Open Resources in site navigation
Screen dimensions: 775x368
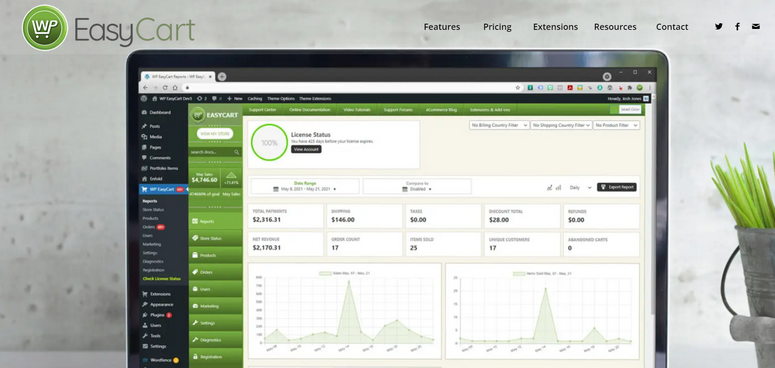pyautogui.click(x=615, y=27)
